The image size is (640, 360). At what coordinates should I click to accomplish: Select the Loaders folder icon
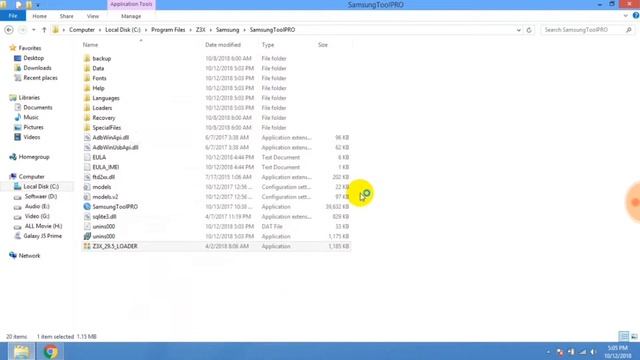87,108
